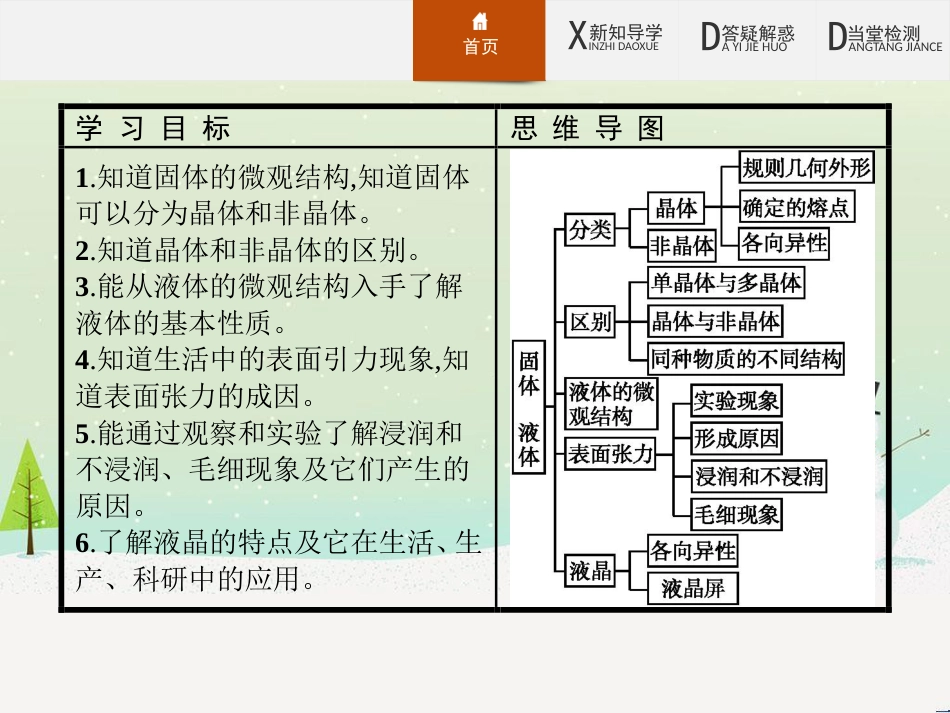Click the 同种物质的不同结构 box

click(746, 359)
